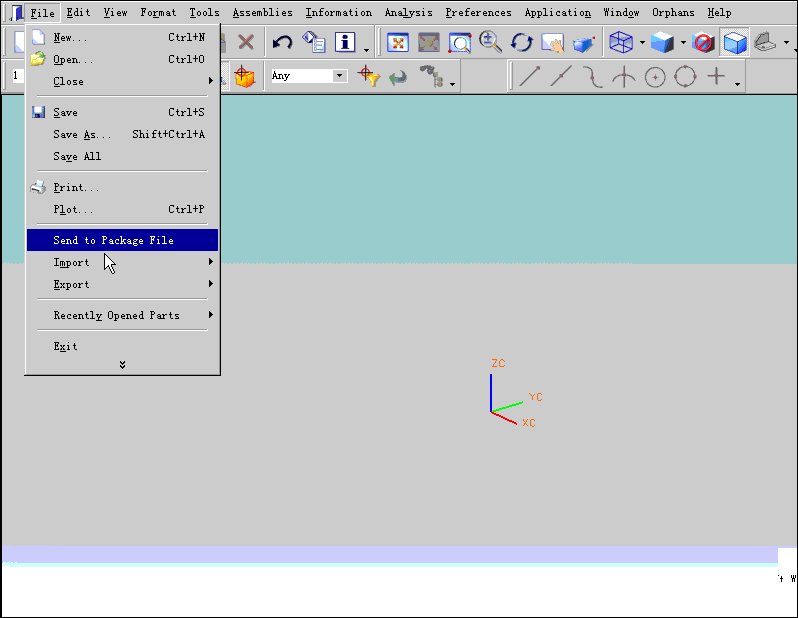Click the Delete (X) toolbar icon
The width and height of the screenshot is (798, 618).
[246, 42]
